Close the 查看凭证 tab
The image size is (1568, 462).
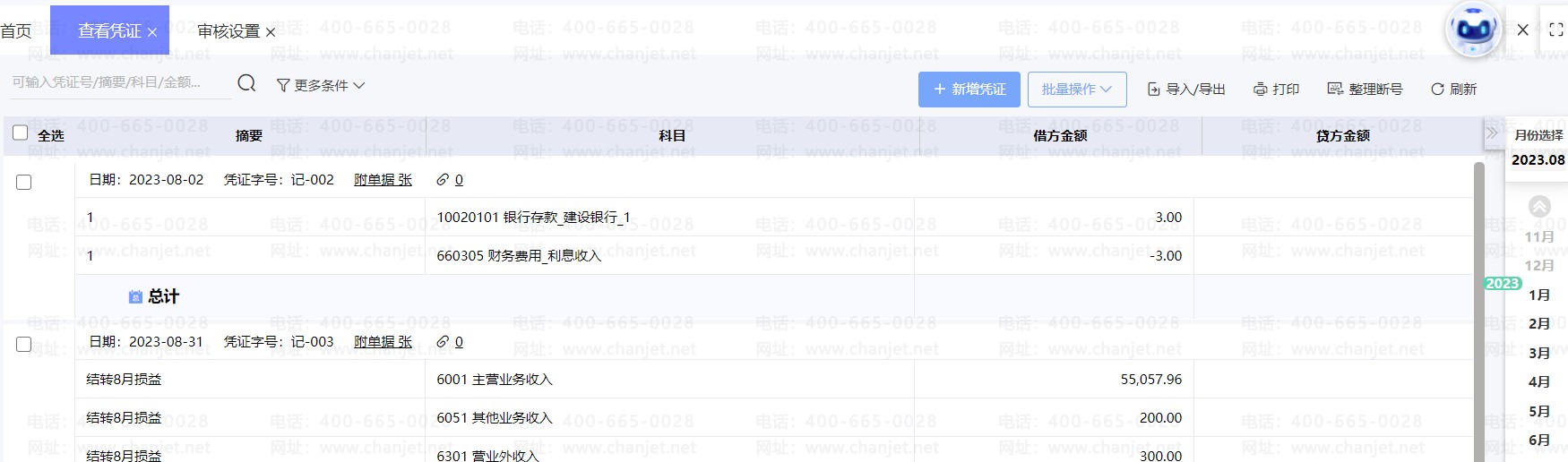[152, 32]
